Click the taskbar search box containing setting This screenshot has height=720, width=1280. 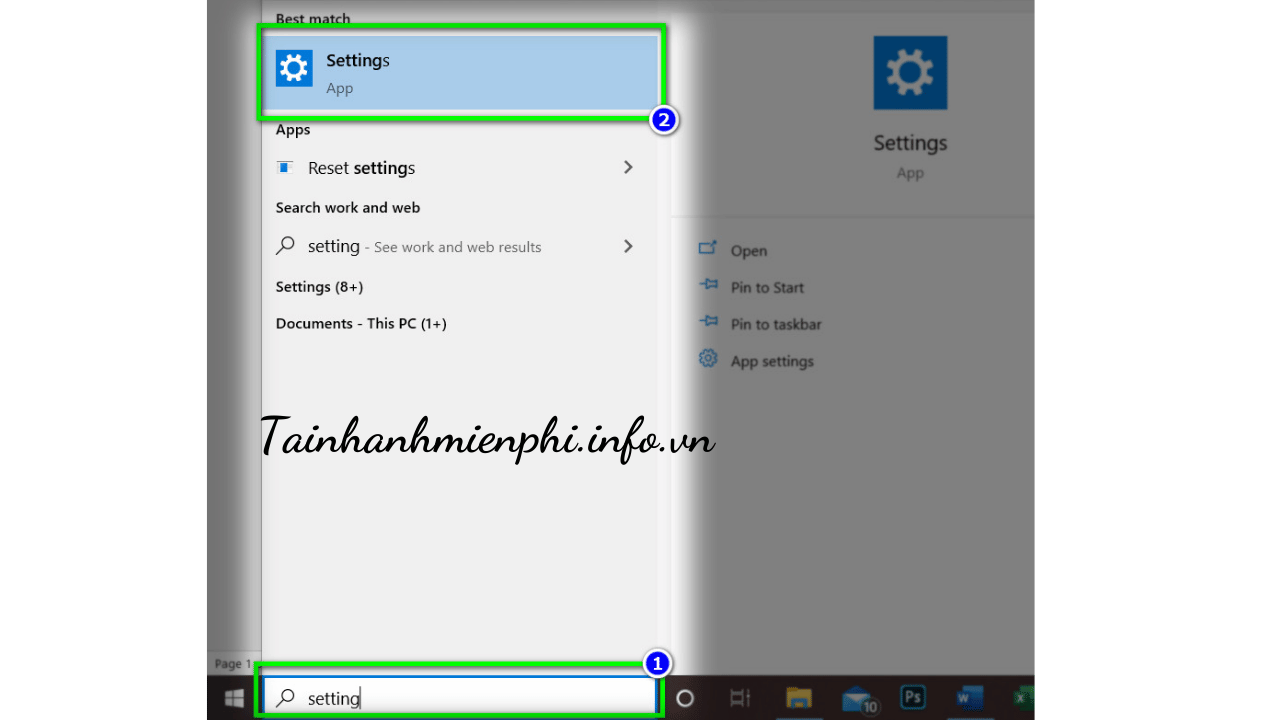tap(460, 698)
